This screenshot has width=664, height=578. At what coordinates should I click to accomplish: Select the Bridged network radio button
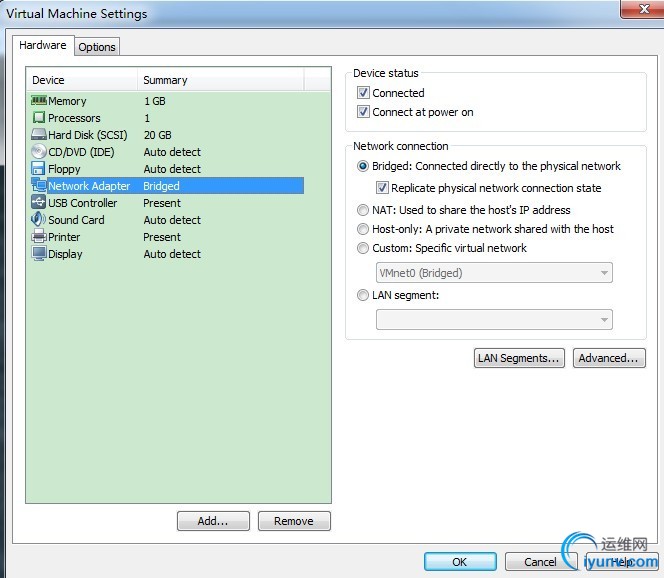[362, 166]
